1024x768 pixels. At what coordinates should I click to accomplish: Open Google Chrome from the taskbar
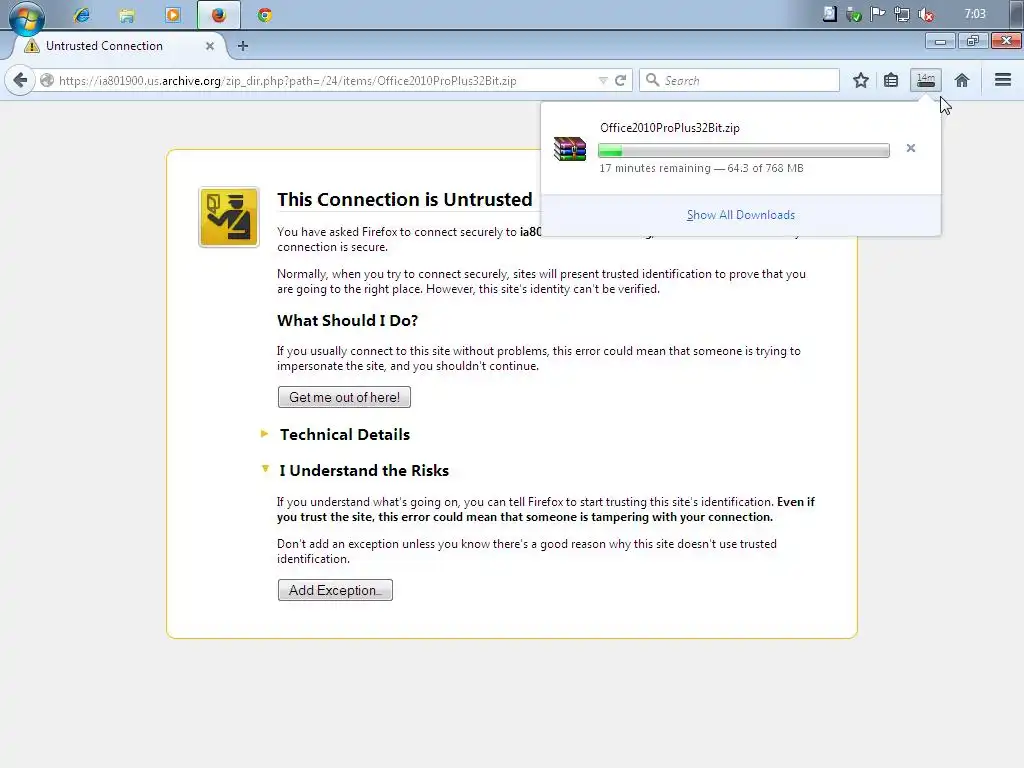[264, 15]
